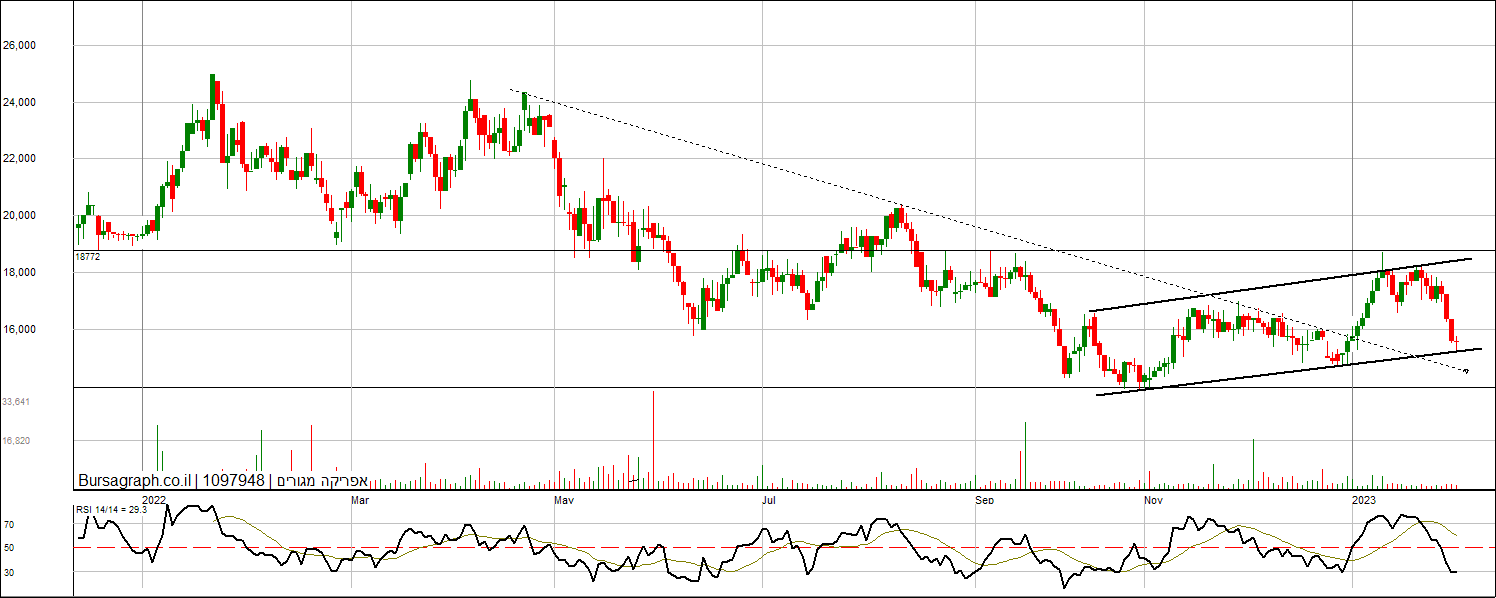The image size is (1496, 598).
Task: Click the 24,000 price axis label
Action: [20, 102]
